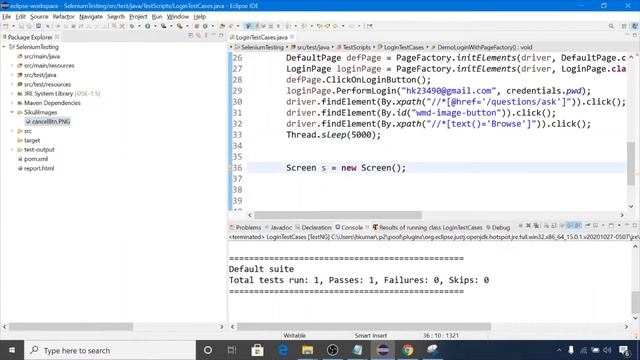Viewport: 640px width, 360px height.
Task: Click the Clear Console icon
Action: [x=546, y=226]
